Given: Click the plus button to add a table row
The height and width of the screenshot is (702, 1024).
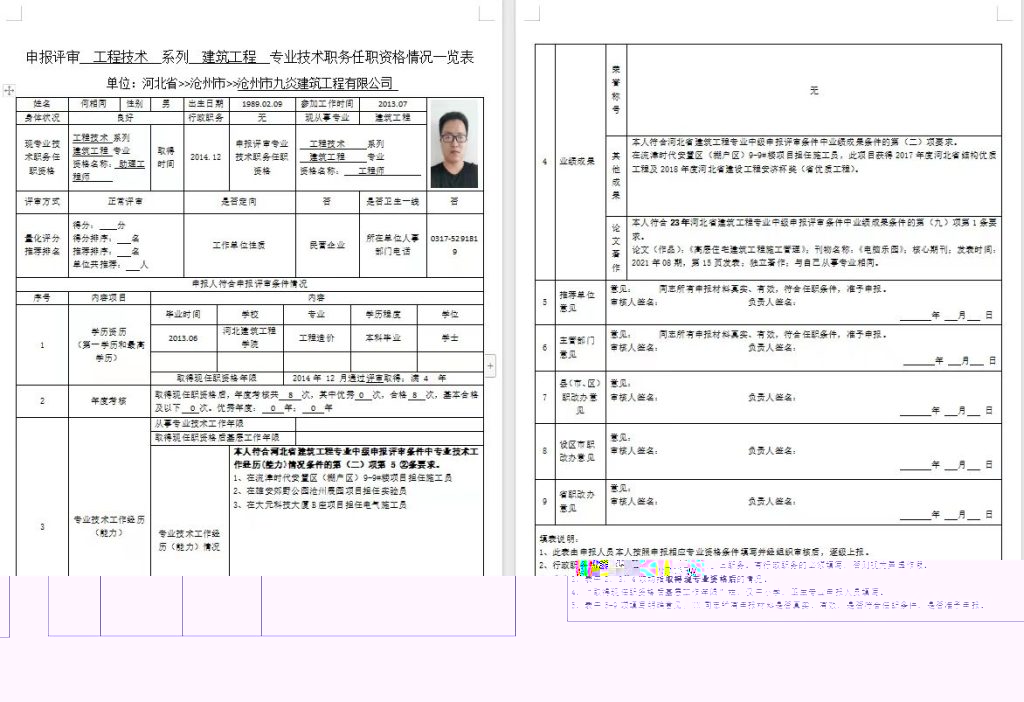Looking at the screenshot, I should click(x=490, y=366).
